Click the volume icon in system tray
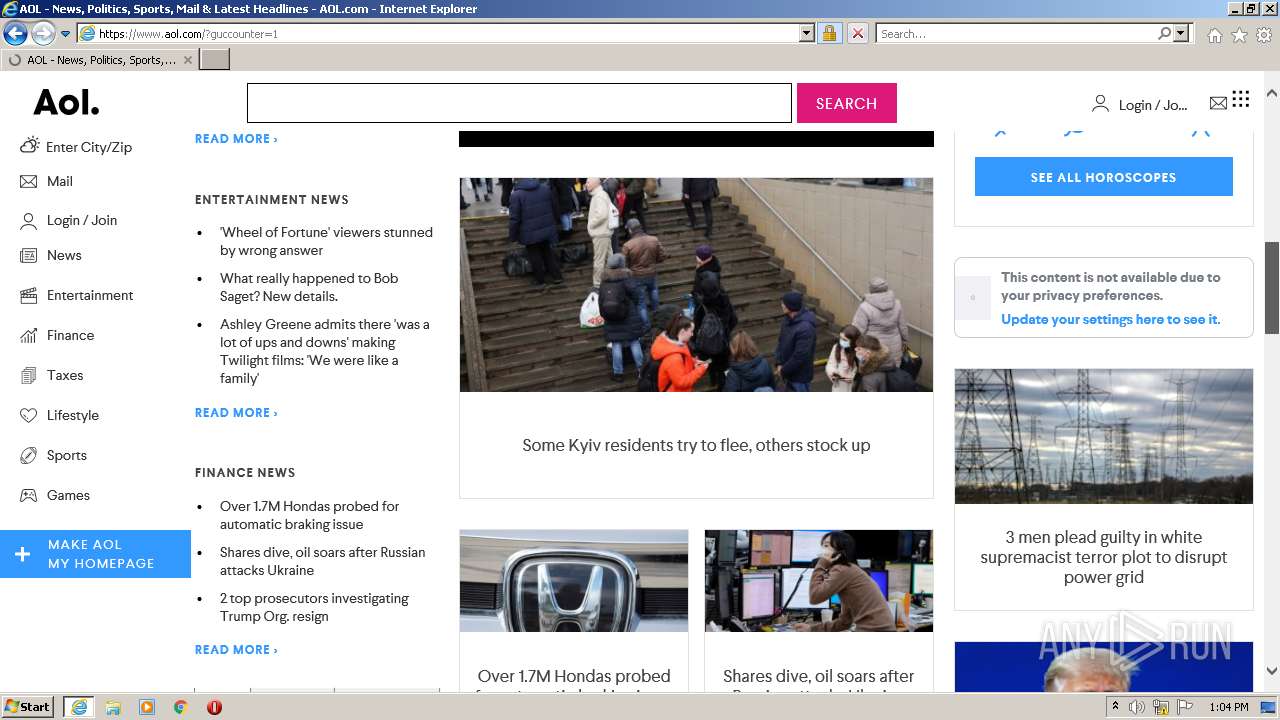 [x=1137, y=707]
